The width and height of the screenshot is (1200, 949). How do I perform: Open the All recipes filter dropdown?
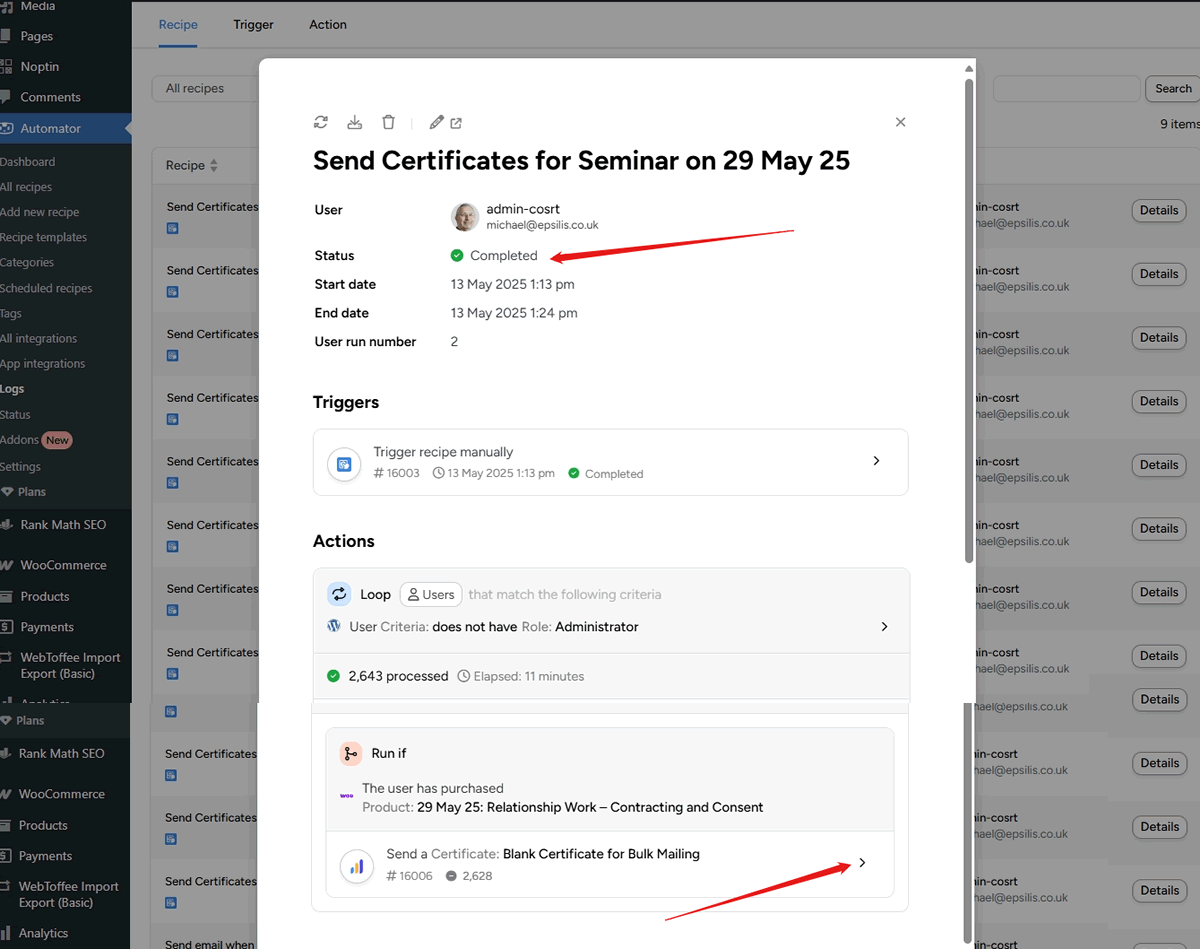pyautogui.click(x=204, y=88)
